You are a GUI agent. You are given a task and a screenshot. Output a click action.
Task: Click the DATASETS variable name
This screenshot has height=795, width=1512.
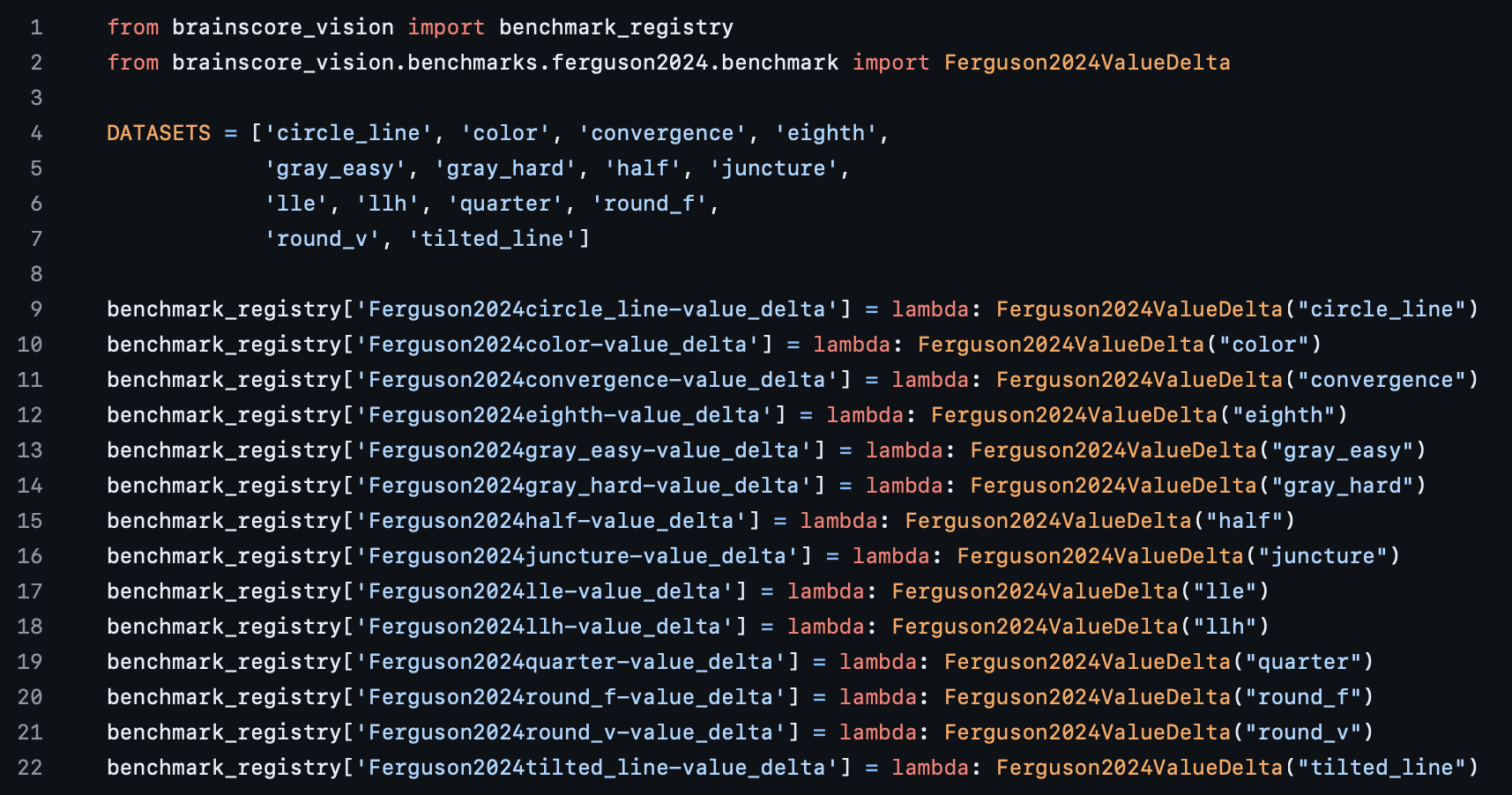point(159,133)
